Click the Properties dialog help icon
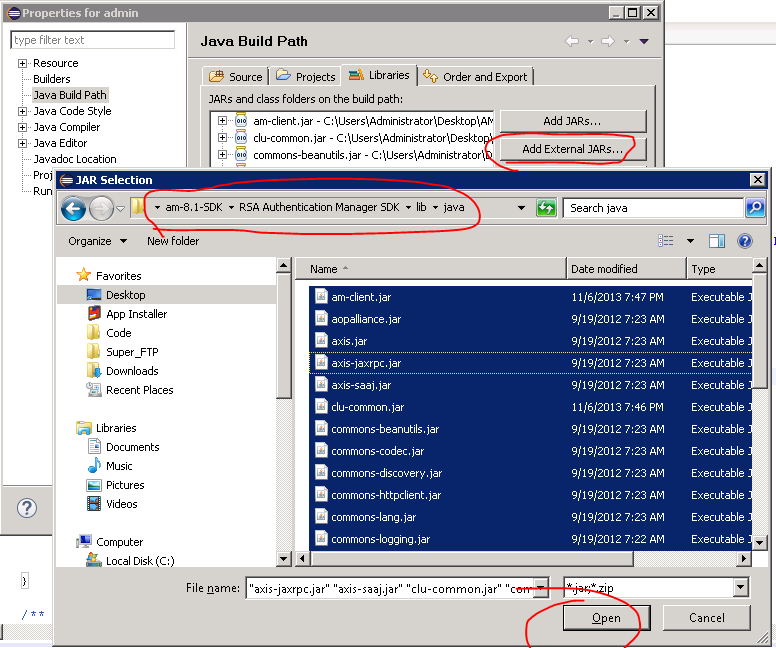The height and width of the screenshot is (648, 776). pos(27,508)
